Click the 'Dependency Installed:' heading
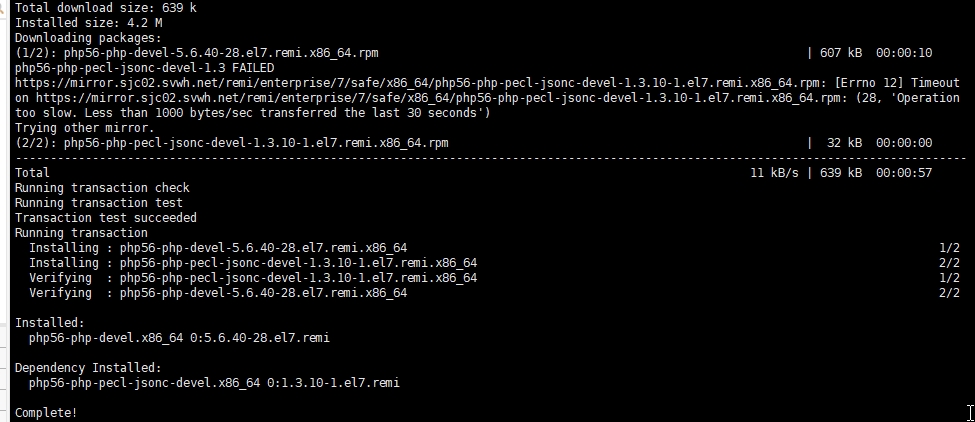Viewport: 975px width, 422px height. [88, 368]
